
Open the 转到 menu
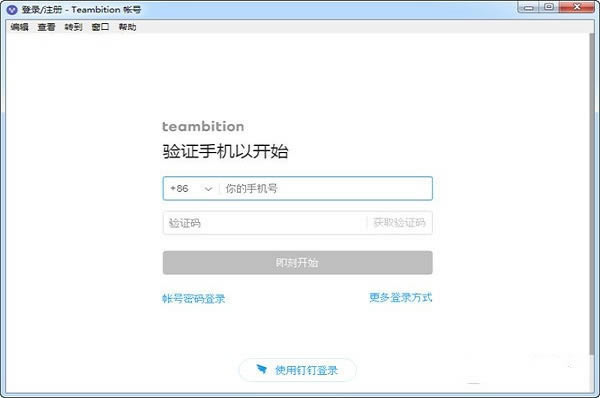(x=73, y=27)
